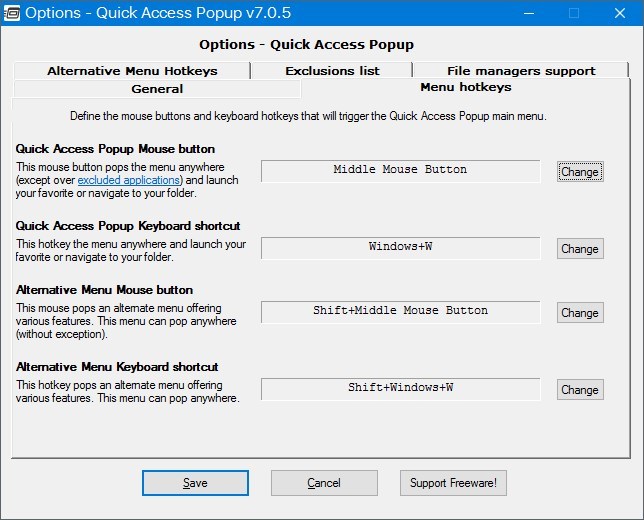This screenshot has height=520, width=644.
Task: Switch to the Exclusions list tab
Action: [x=332, y=71]
